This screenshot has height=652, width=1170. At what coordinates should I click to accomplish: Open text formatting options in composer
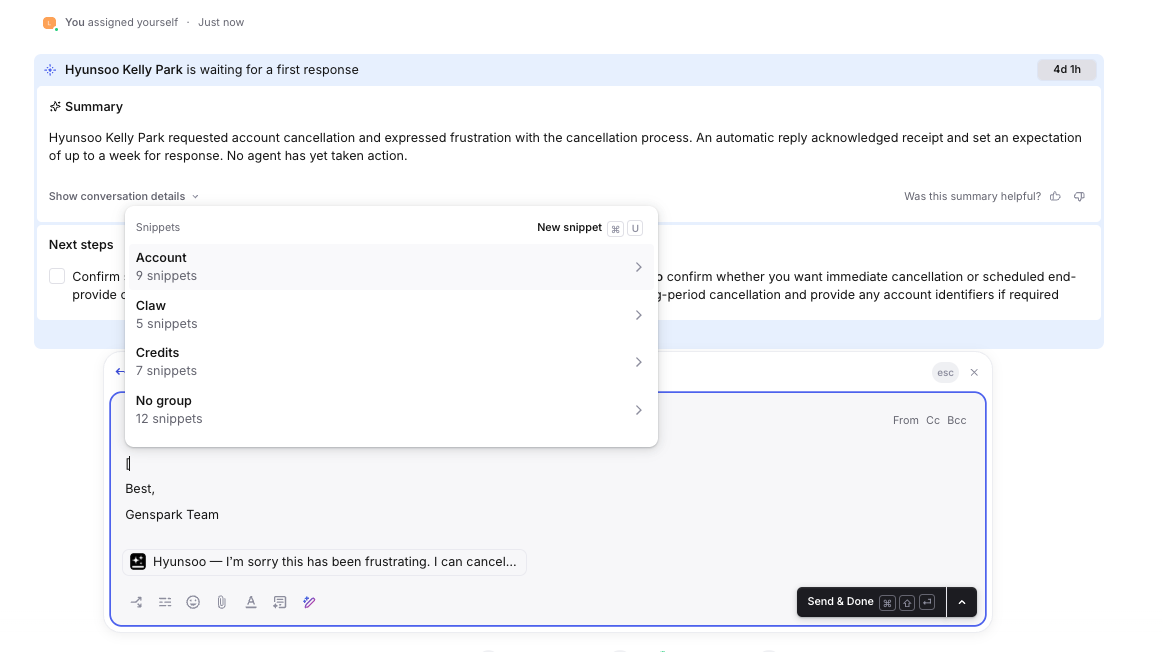pyautogui.click(x=251, y=602)
